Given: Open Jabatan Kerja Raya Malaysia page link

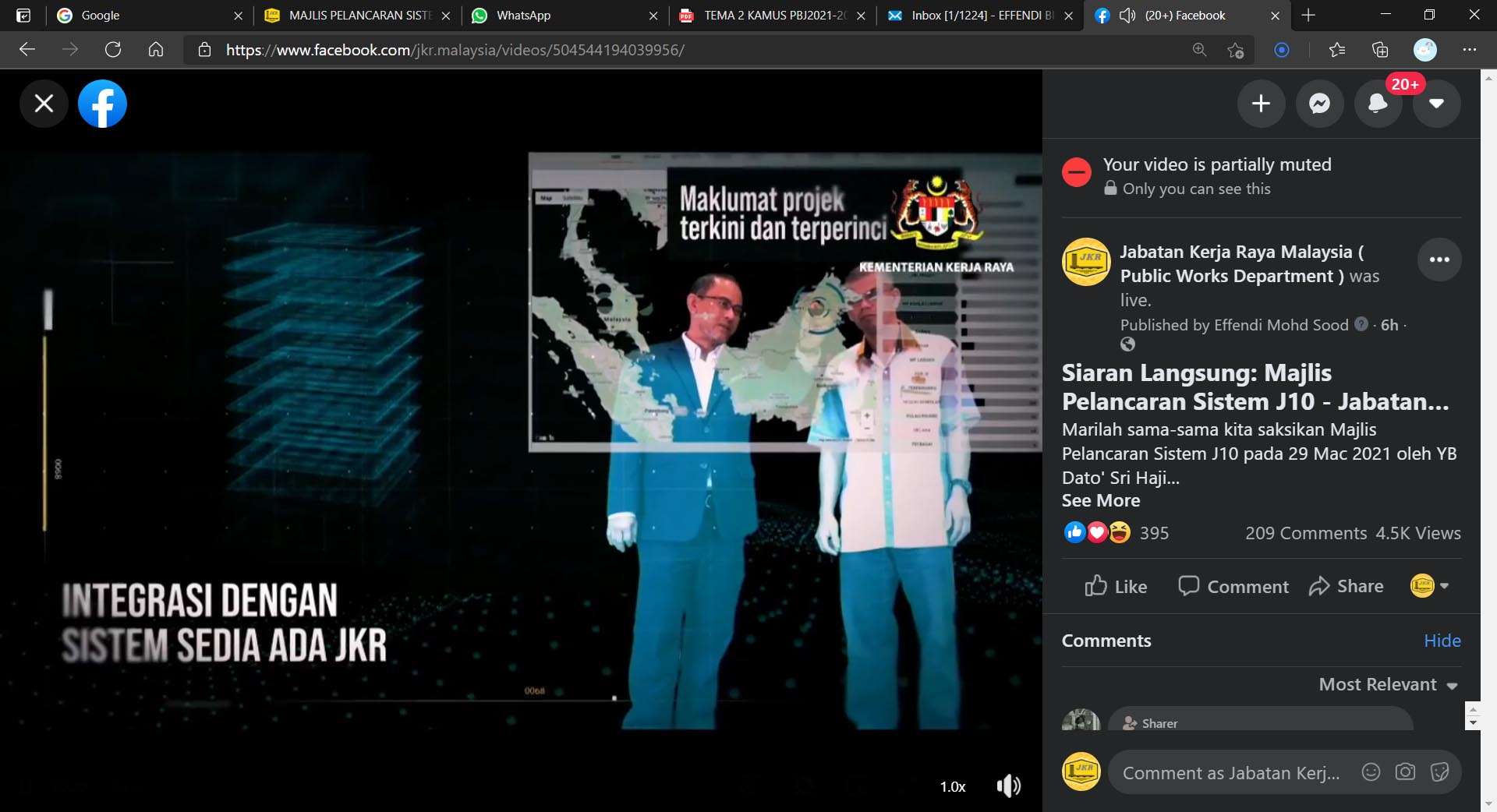Looking at the screenshot, I should tap(1242, 263).
